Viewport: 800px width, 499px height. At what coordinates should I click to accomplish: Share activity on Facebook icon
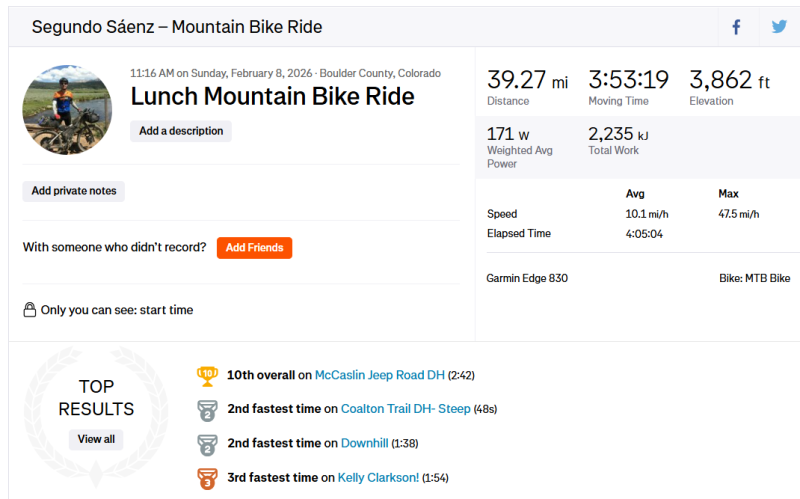click(737, 27)
